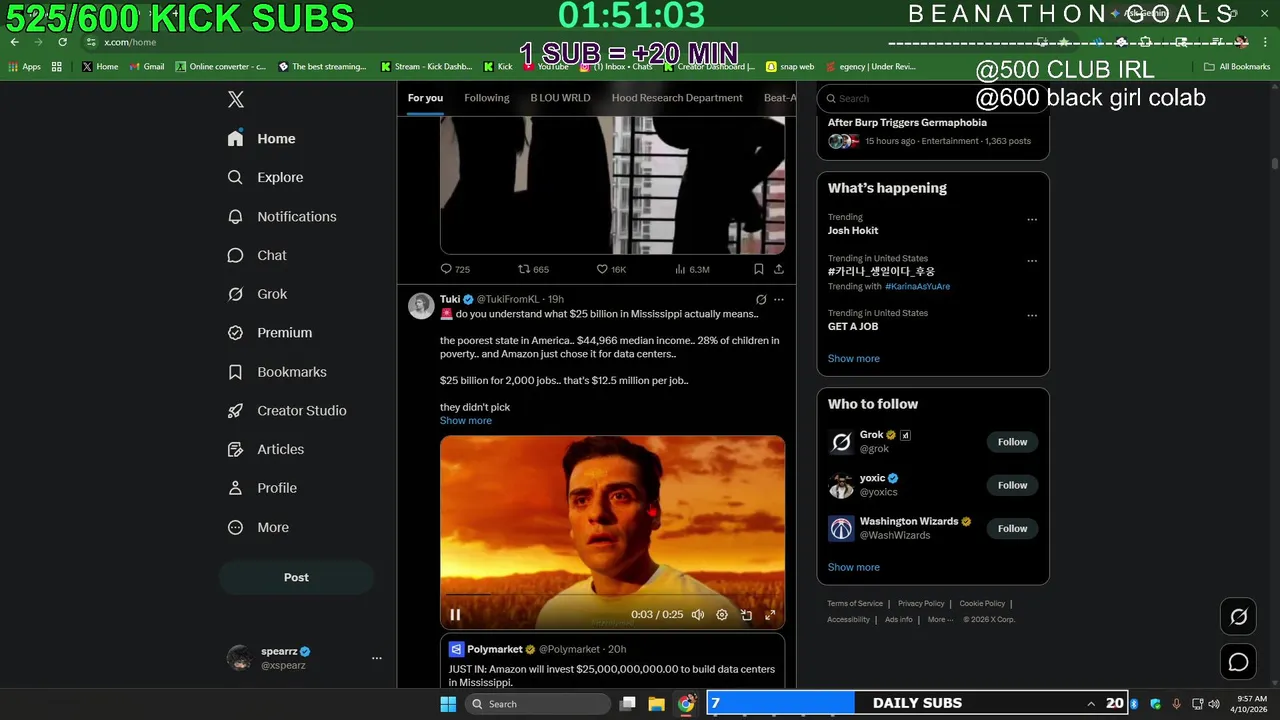Toggle picture-in-picture for the video
1280x720 pixels.
746,615
